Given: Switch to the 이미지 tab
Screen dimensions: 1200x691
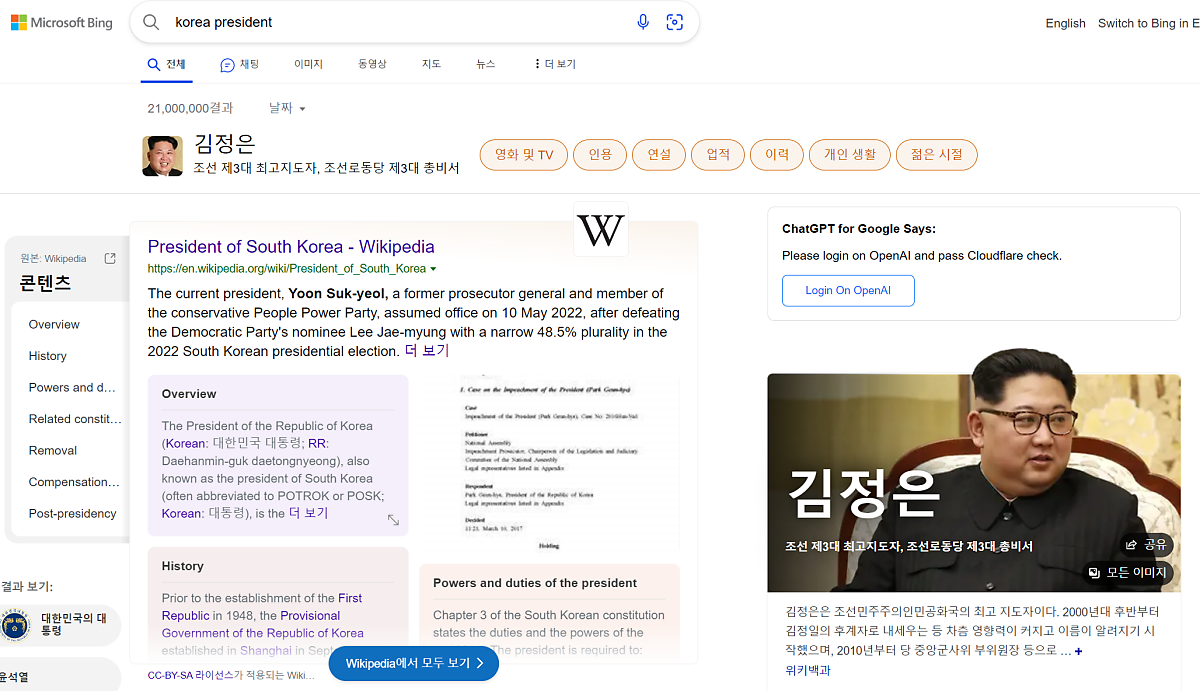Looking at the screenshot, I should click(x=308, y=64).
